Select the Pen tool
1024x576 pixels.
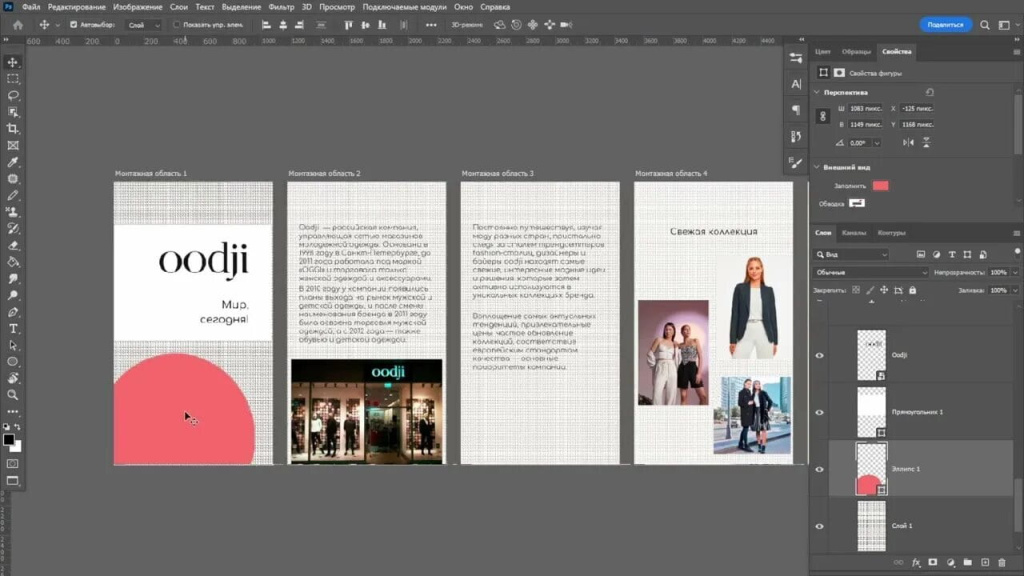[x=12, y=312]
